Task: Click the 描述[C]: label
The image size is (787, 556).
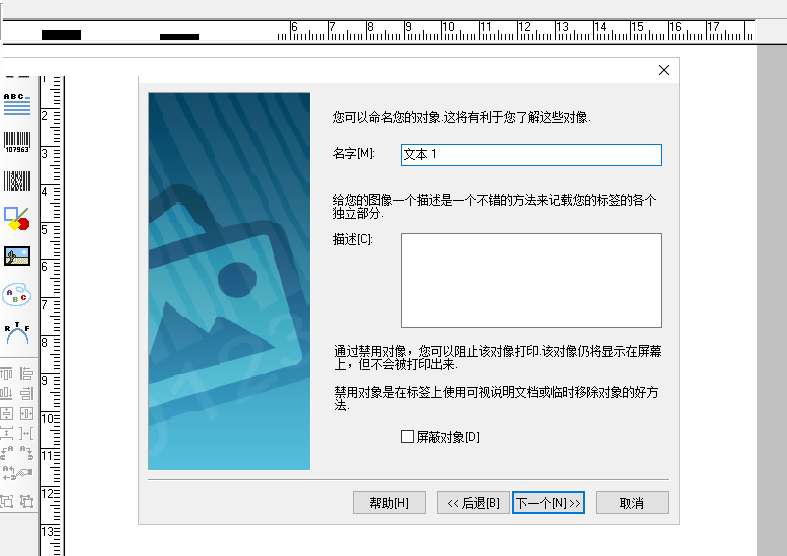Action: click(352, 239)
